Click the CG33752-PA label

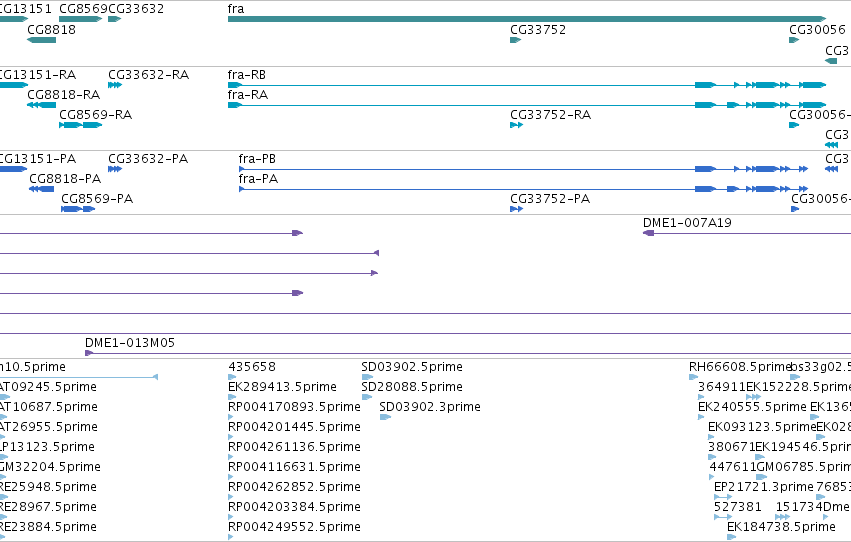[550, 199]
